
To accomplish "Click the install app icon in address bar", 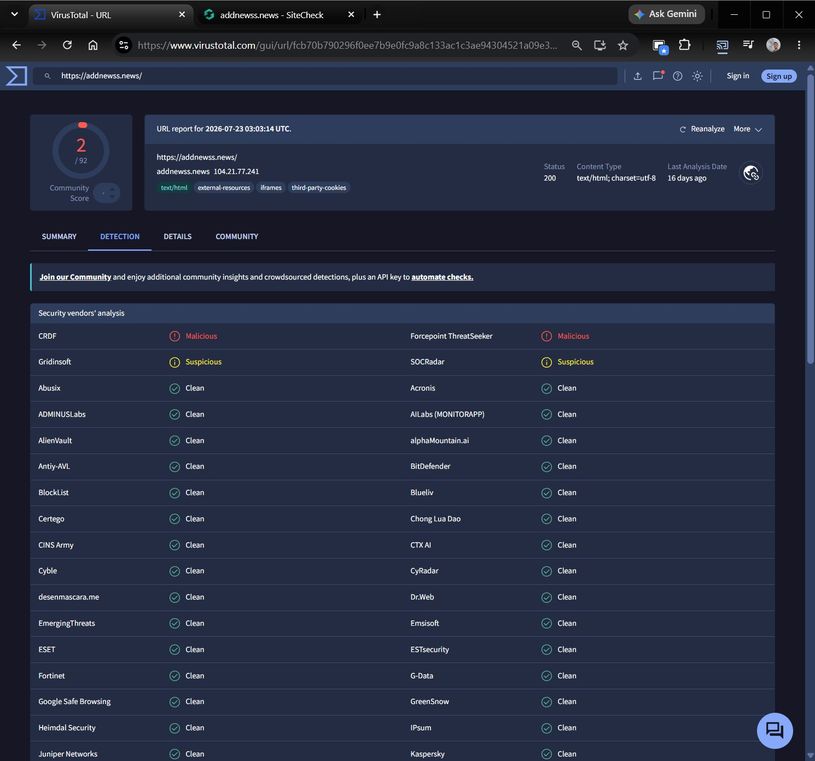I will [x=600, y=45].
